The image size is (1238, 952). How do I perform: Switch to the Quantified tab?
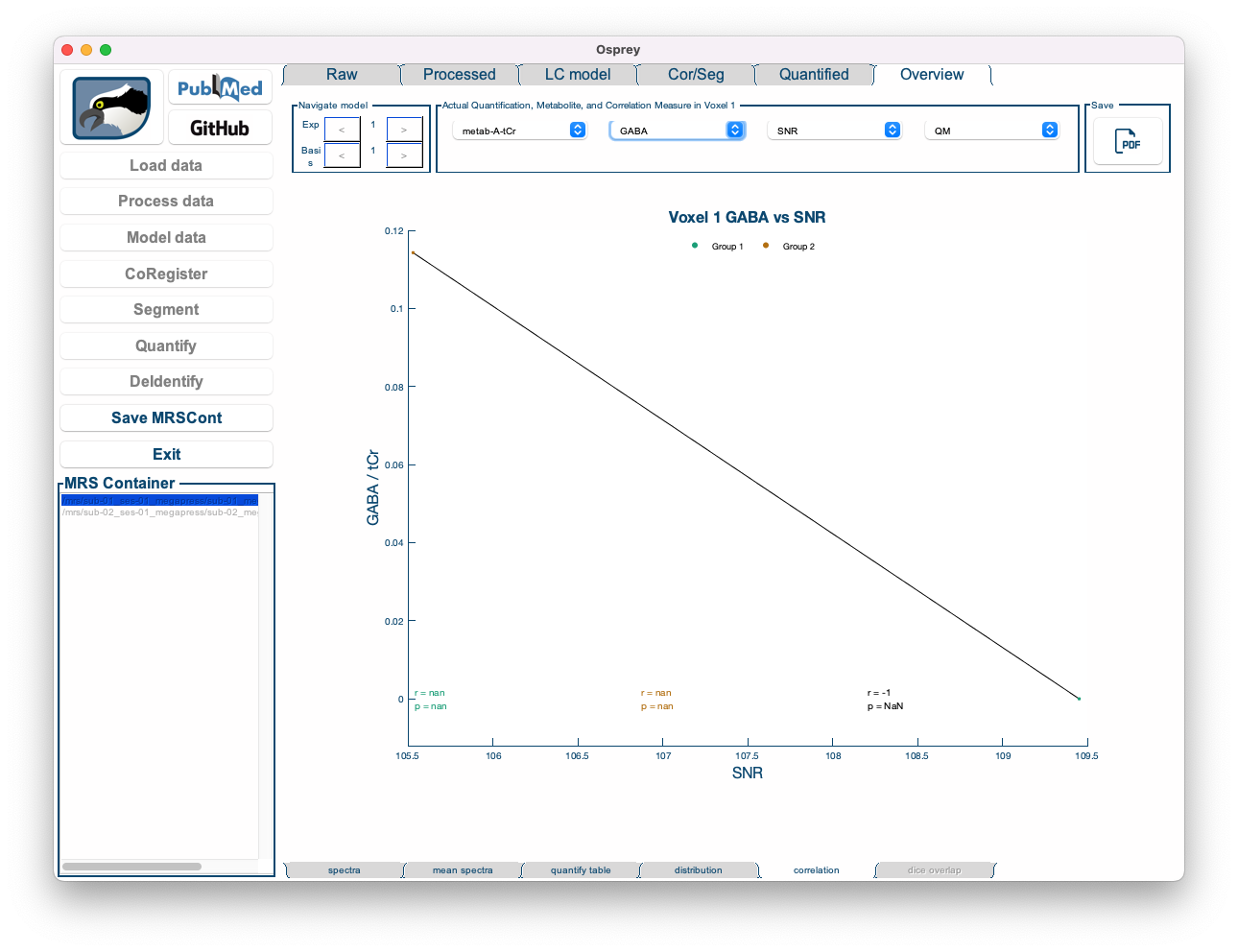[x=814, y=75]
